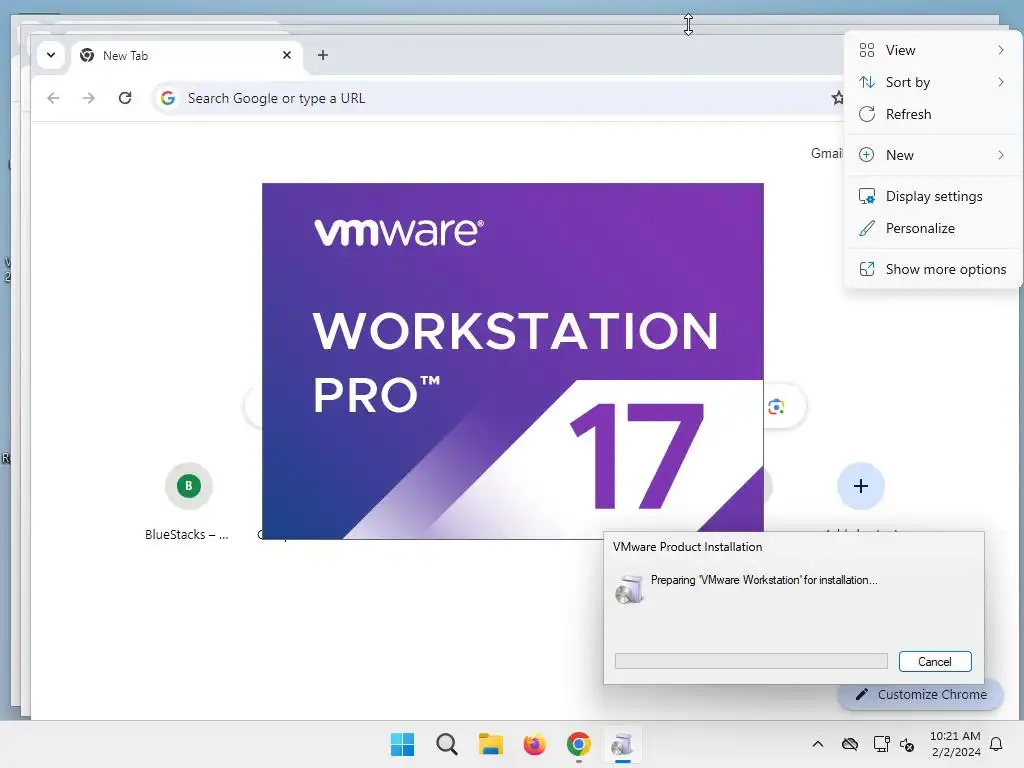
Task: Open the notifications bell
Action: pos(996,744)
